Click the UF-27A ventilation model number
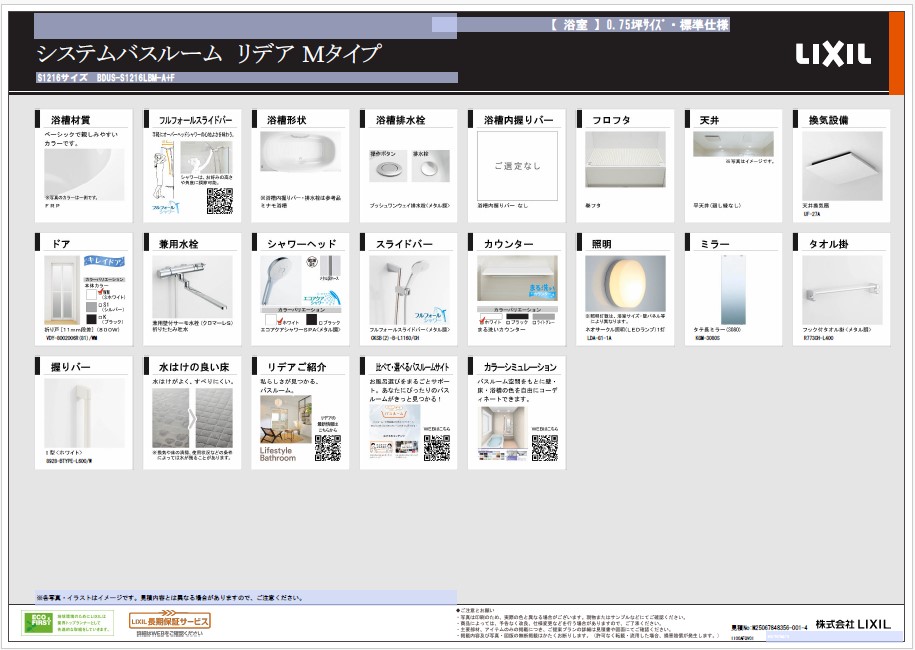 811,214
